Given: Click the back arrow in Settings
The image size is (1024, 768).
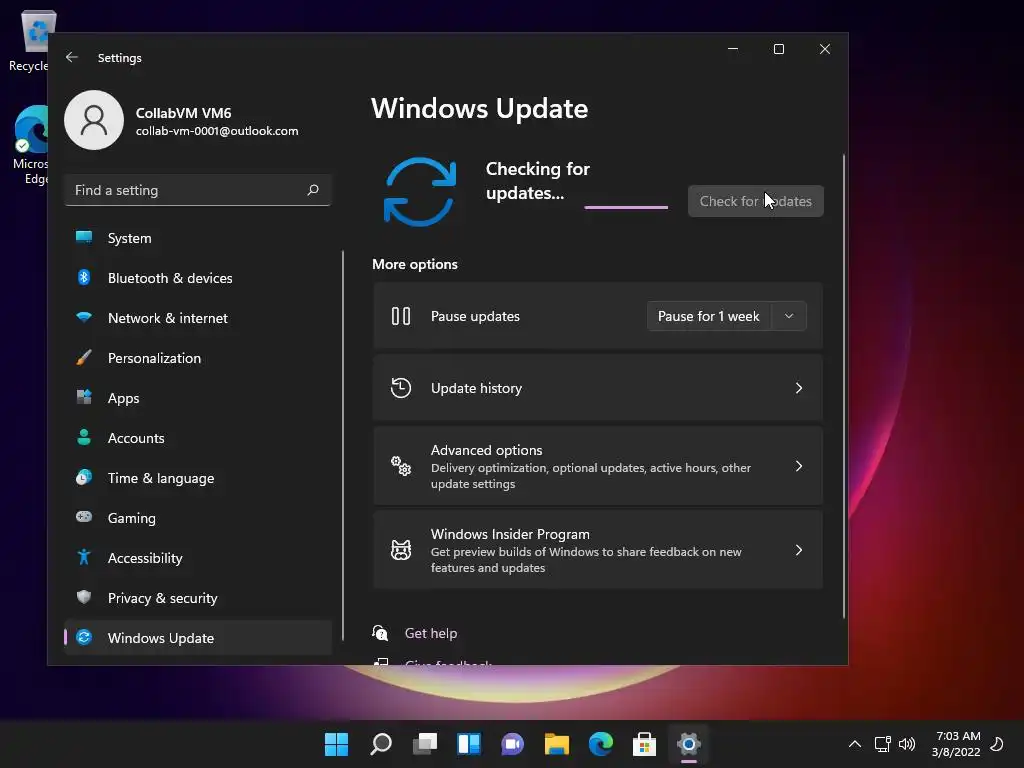Looking at the screenshot, I should pos(72,57).
